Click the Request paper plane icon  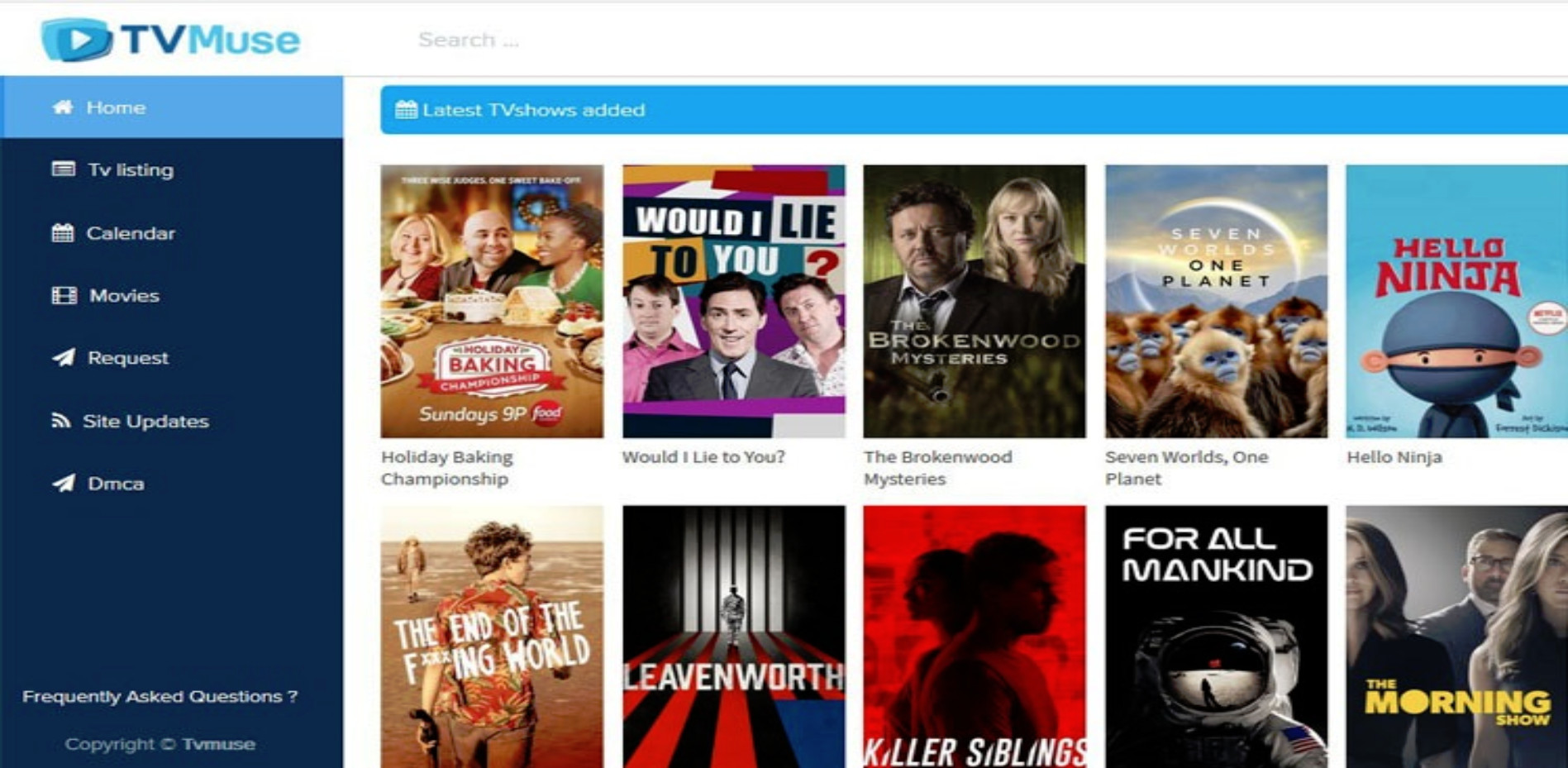64,357
